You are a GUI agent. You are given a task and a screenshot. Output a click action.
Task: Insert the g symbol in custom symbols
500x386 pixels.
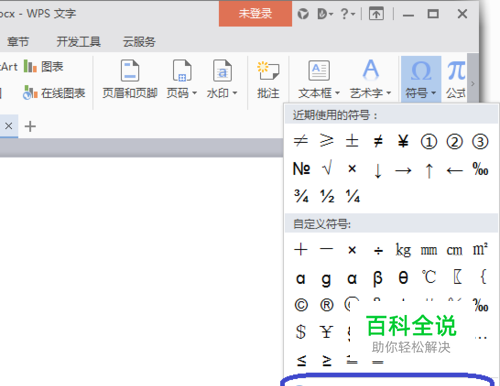tap(326, 279)
